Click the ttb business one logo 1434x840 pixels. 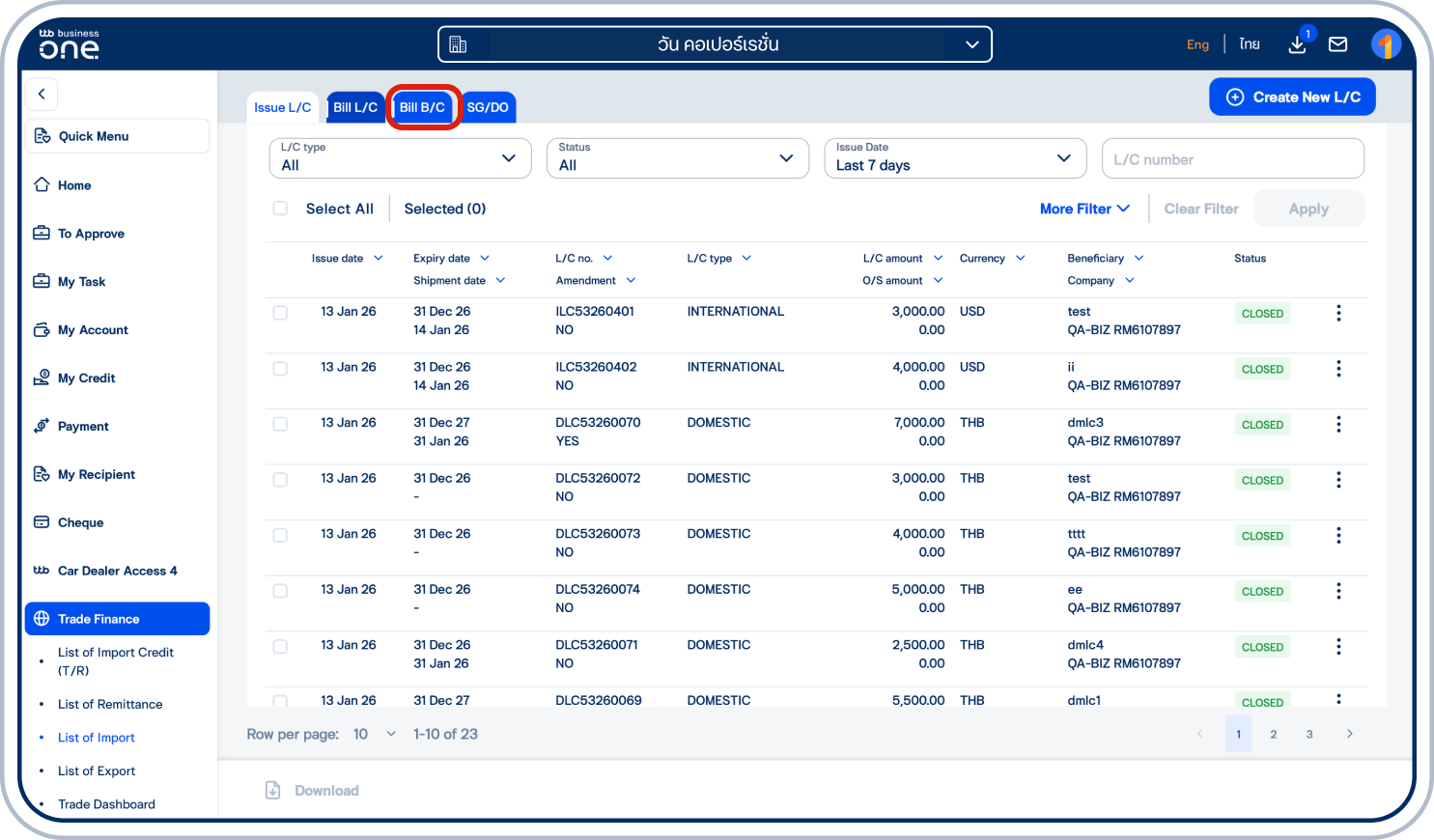click(68, 43)
